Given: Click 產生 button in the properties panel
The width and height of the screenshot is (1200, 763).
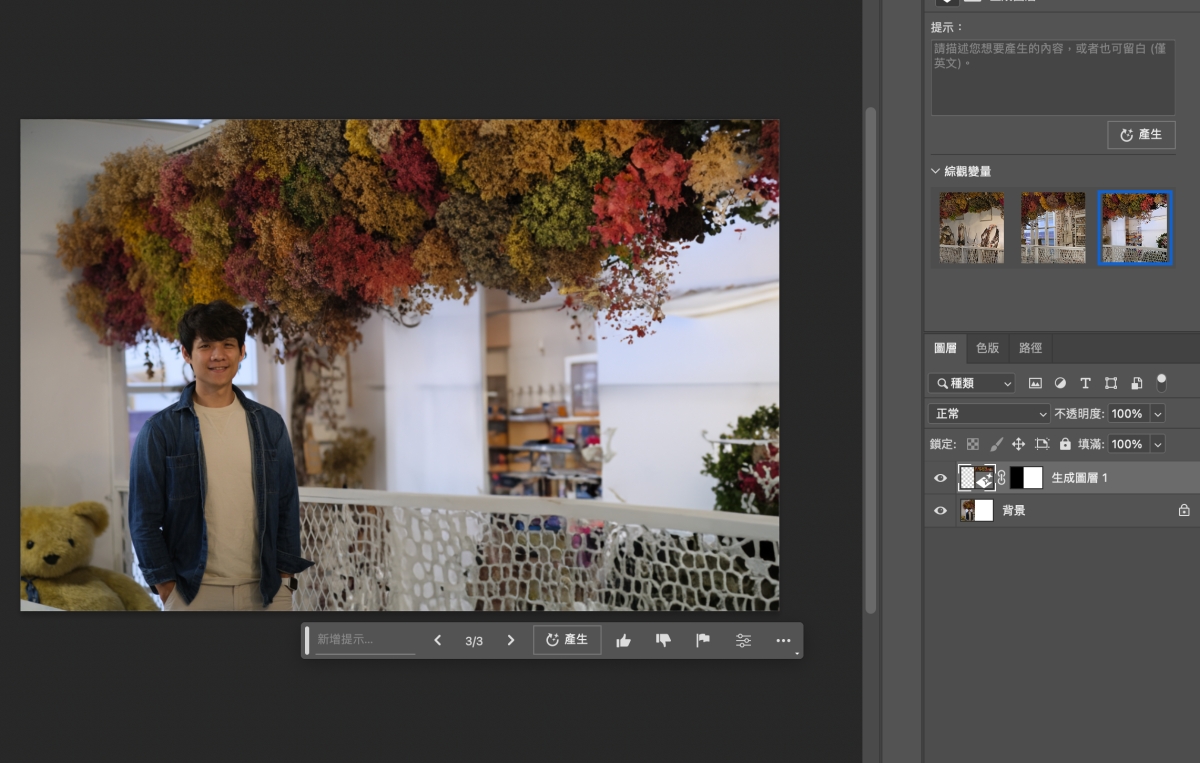Looking at the screenshot, I should point(1141,134).
